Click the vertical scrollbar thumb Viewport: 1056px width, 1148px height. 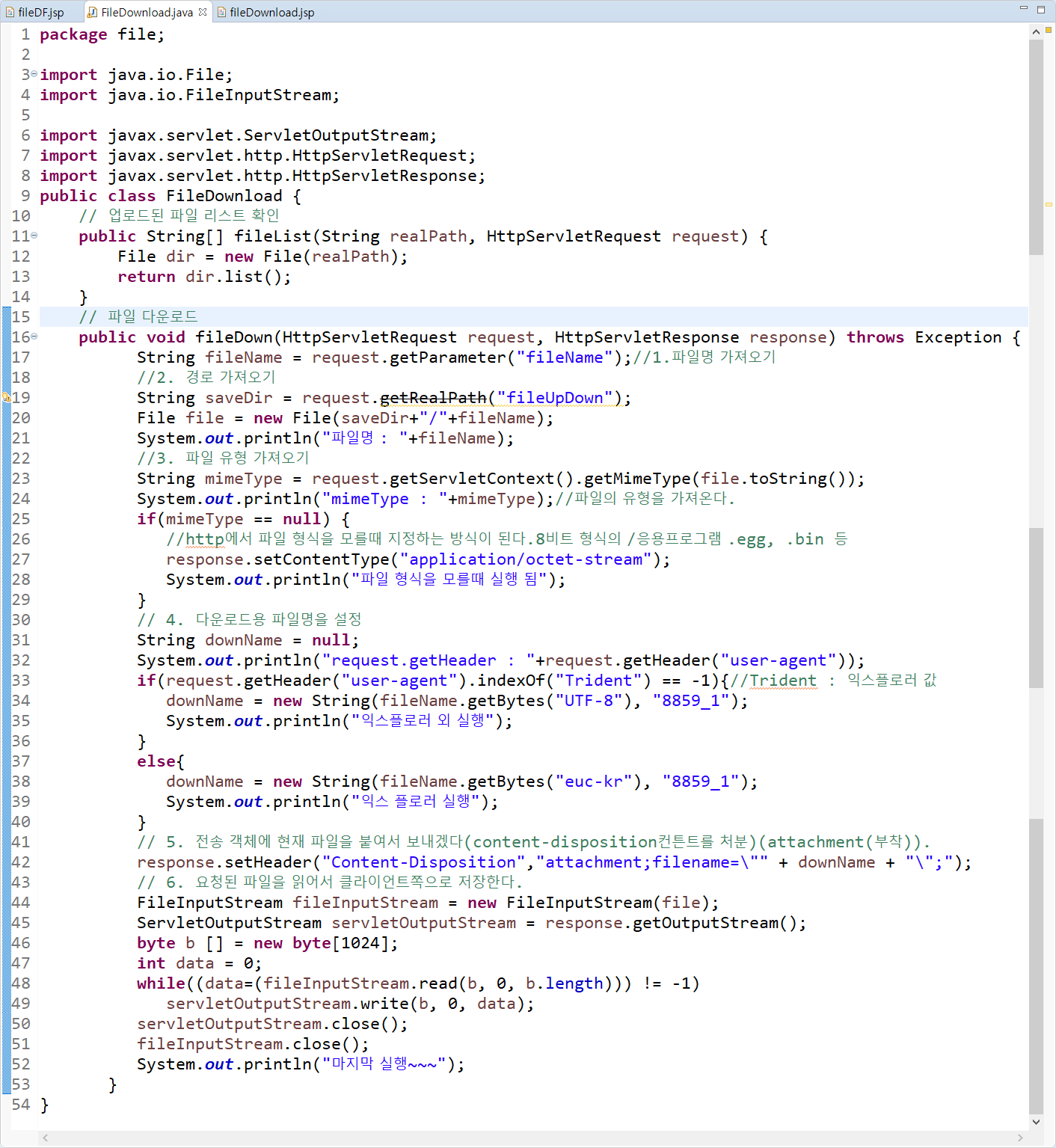1036,147
